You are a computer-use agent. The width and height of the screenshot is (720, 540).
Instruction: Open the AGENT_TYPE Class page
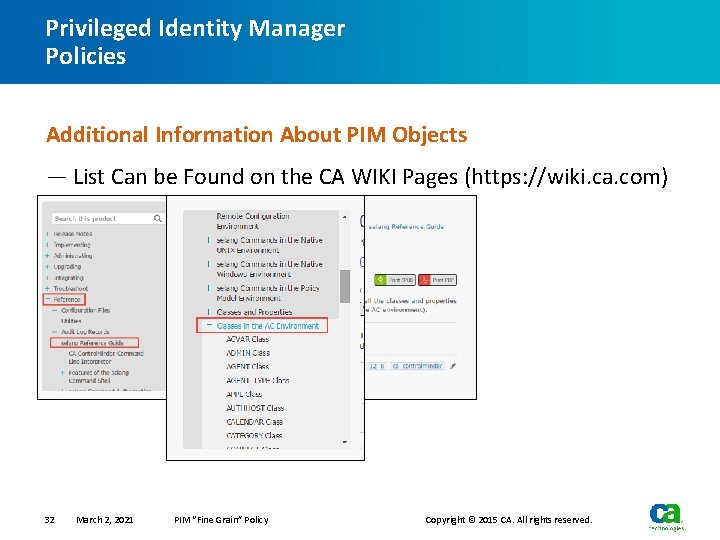[x=258, y=381]
